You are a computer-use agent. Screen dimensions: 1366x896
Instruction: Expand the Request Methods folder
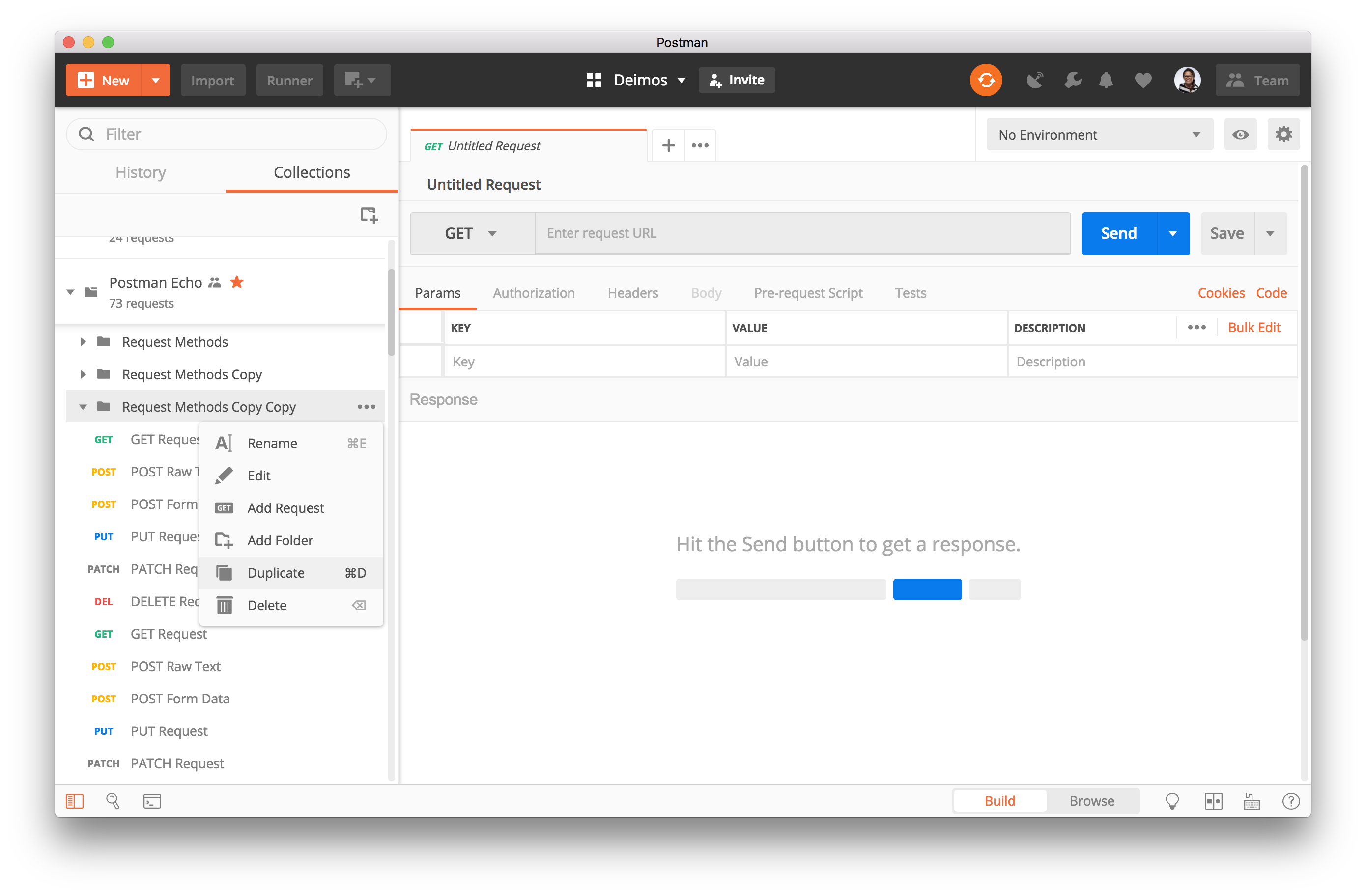click(83, 342)
